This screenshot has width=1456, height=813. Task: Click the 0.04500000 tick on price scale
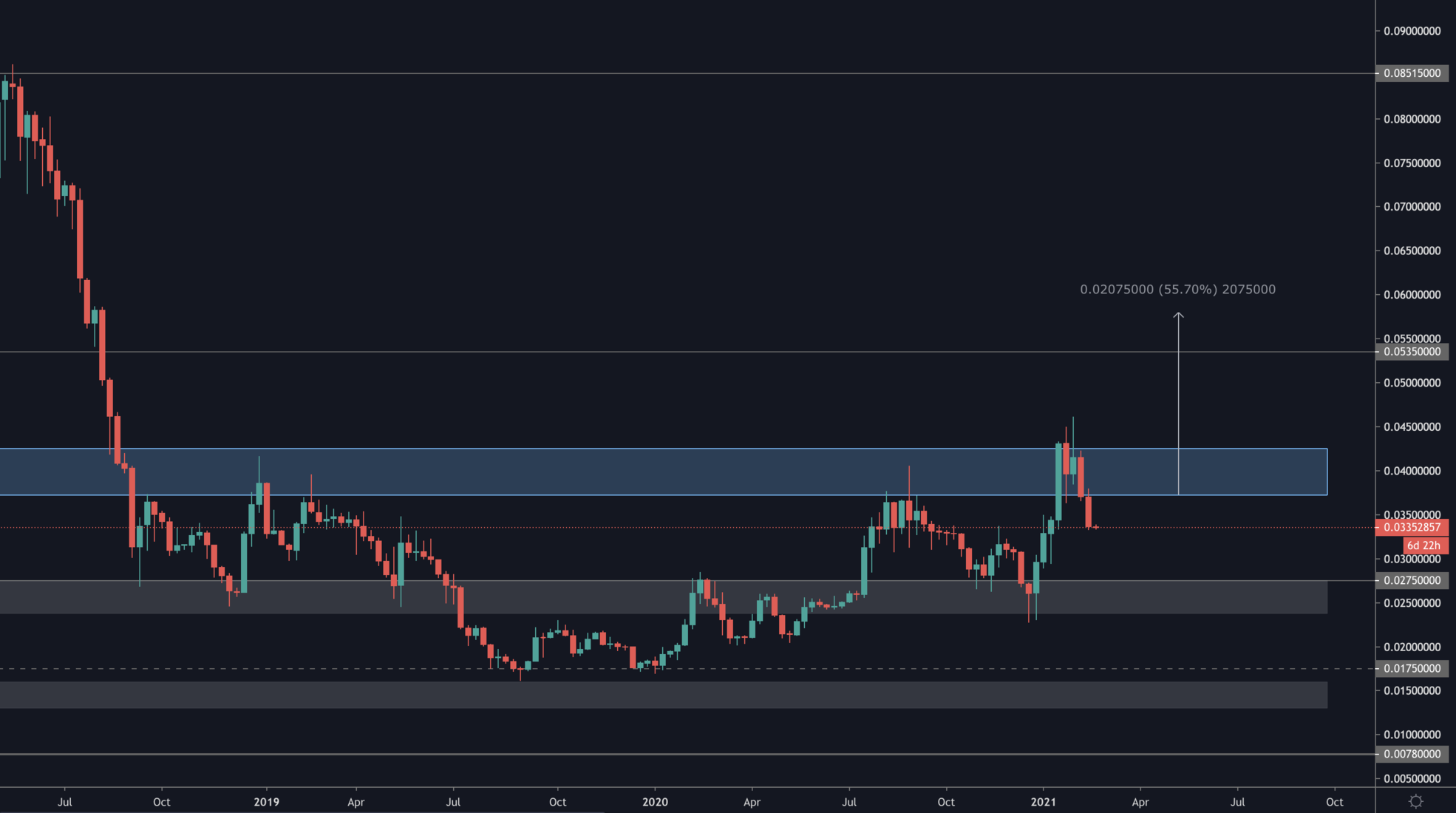(x=1412, y=427)
